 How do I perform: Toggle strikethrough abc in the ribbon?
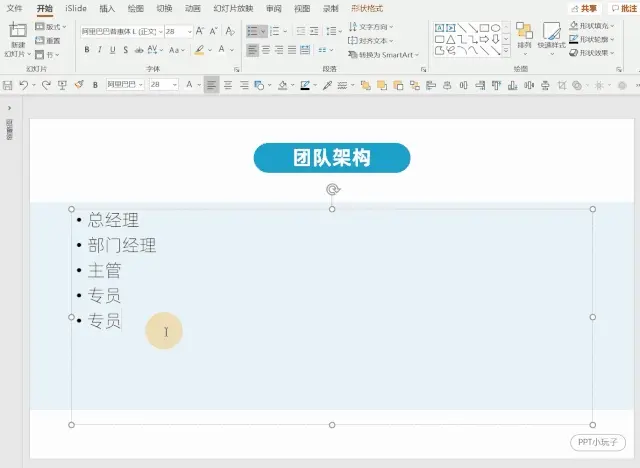point(139,50)
